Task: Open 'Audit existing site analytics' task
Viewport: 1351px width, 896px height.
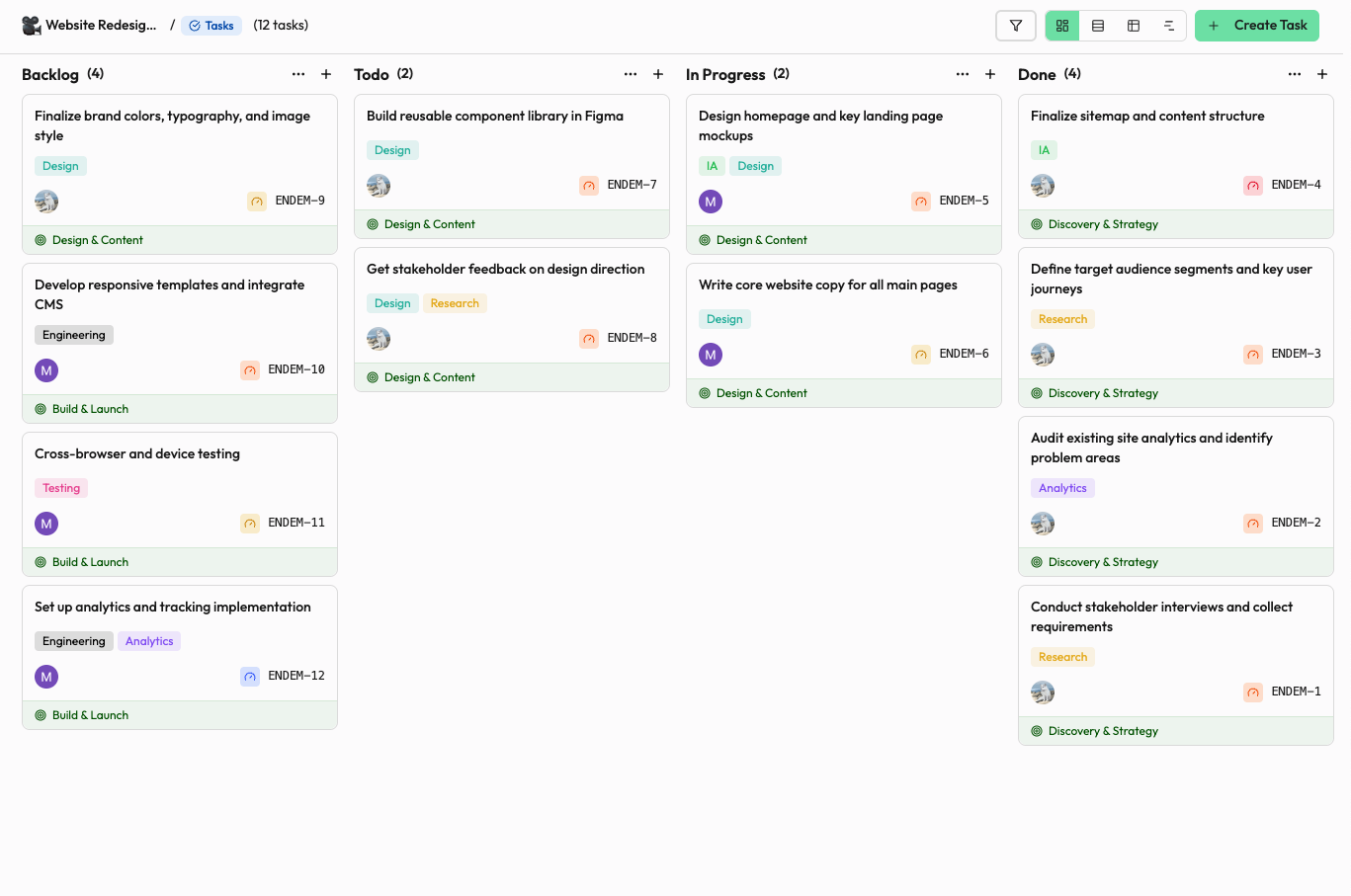Action: pyautogui.click(x=1151, y=448)
